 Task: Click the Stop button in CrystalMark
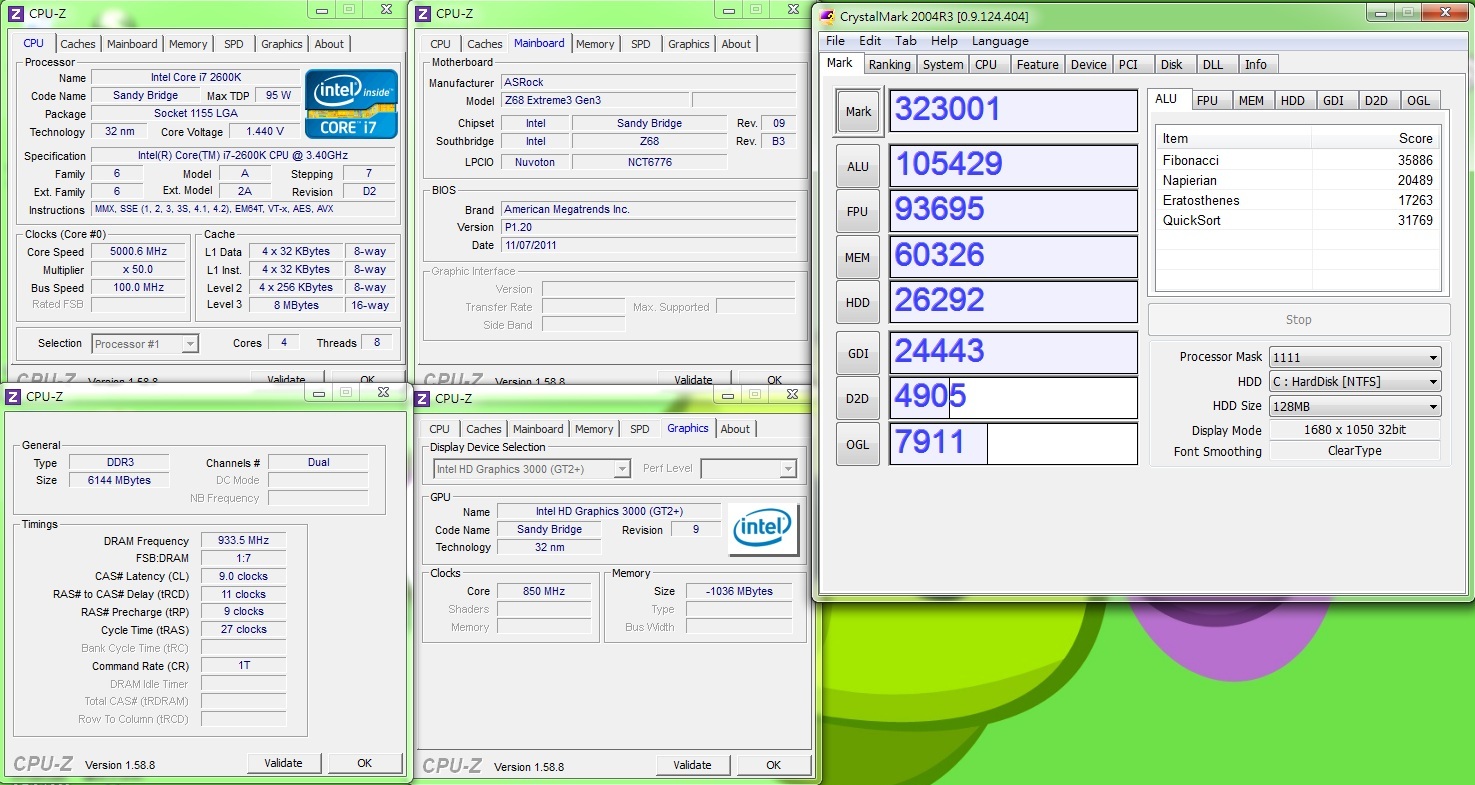(x=1298, y=320)
